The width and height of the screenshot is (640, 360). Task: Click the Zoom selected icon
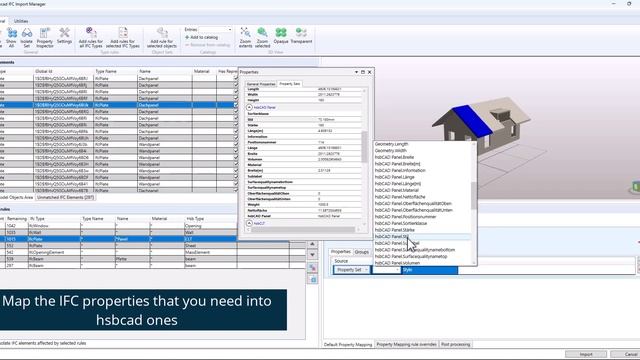click(262, 37)
